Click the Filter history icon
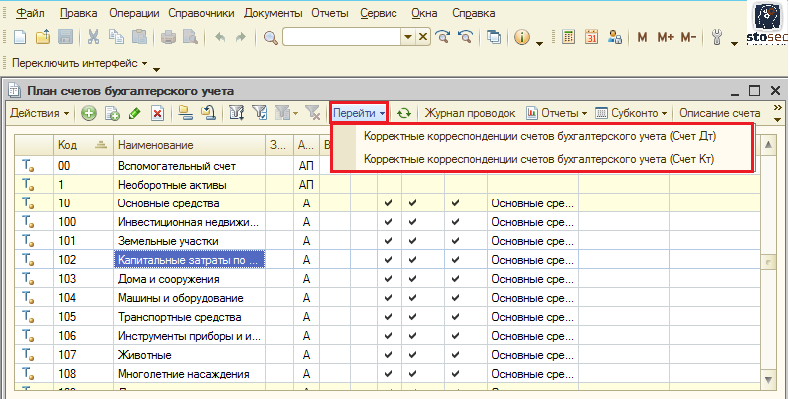Viewport: 789px width, 399px height. pos(286,114)
